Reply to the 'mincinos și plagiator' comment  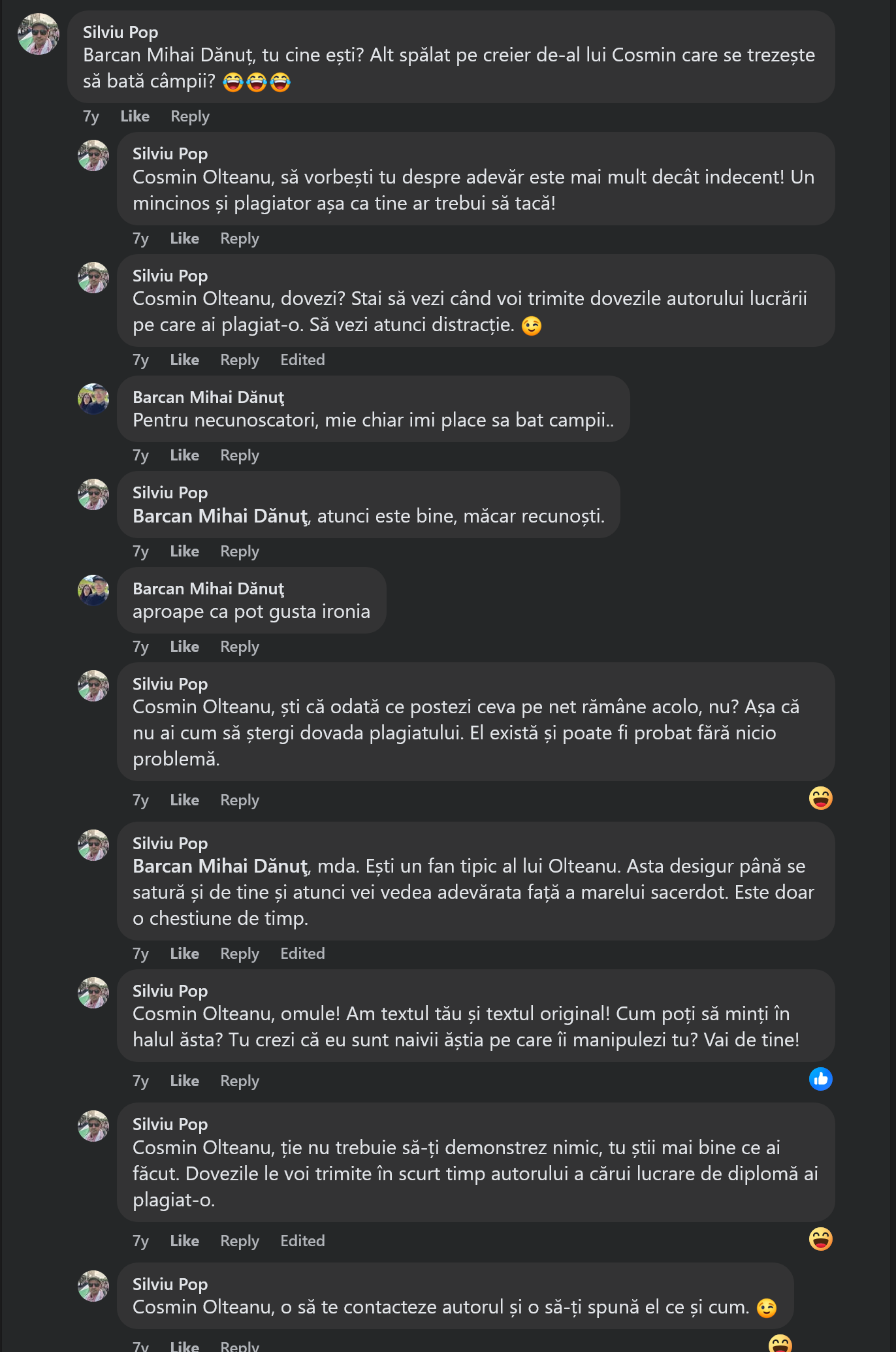[x=240, y=238]
